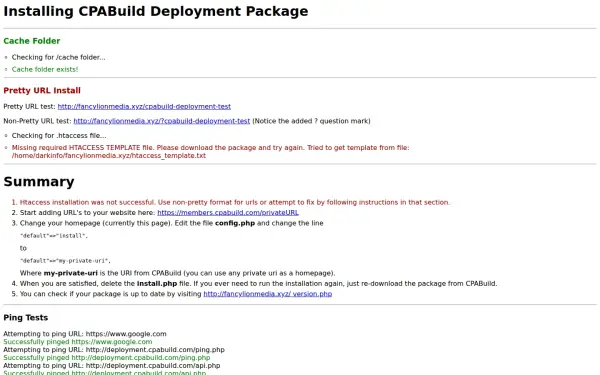Click 'Attempting to ping URL: https://www.google.com'
Image resolution: width=600 pixels, height=375 pixels.
pos(85,334)
